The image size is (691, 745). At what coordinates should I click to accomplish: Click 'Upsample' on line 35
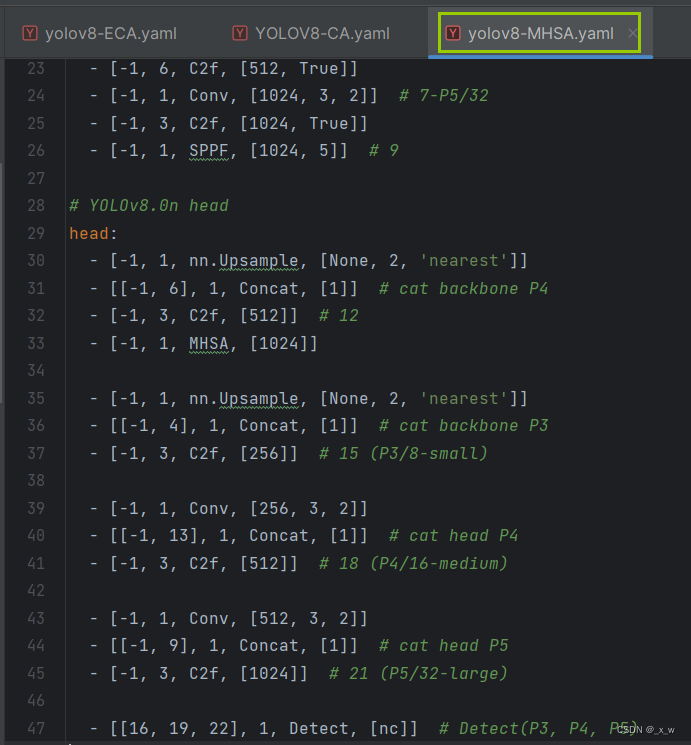[259, 399]
